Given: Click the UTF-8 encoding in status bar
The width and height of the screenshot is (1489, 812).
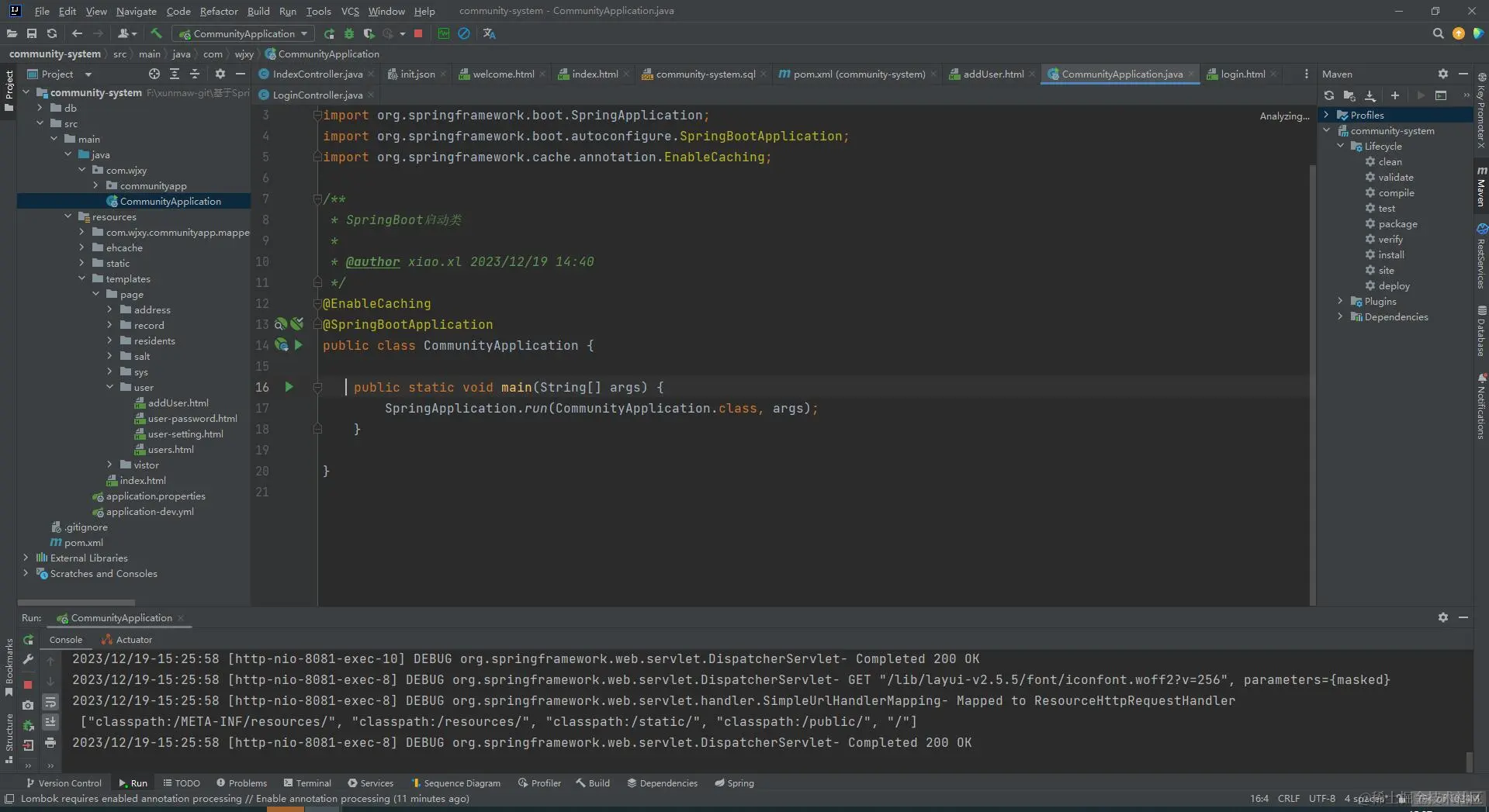Looking at the screenshot, I should point(1322,798).
